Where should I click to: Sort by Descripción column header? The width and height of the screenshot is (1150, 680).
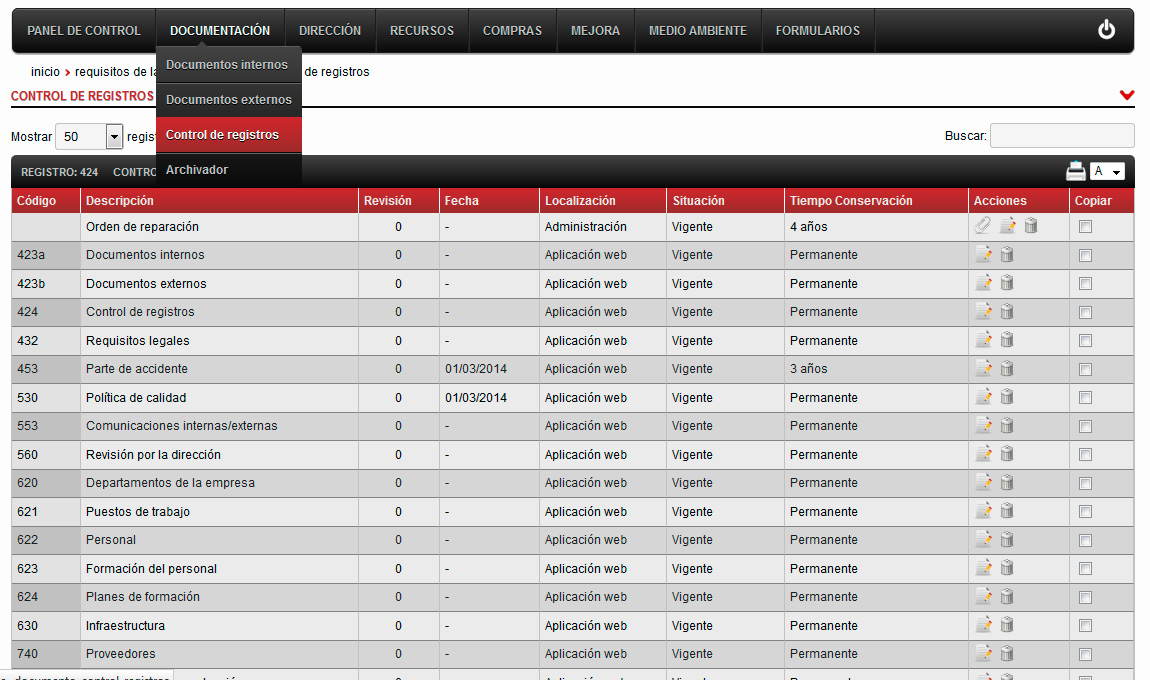[x=219, y=201]
